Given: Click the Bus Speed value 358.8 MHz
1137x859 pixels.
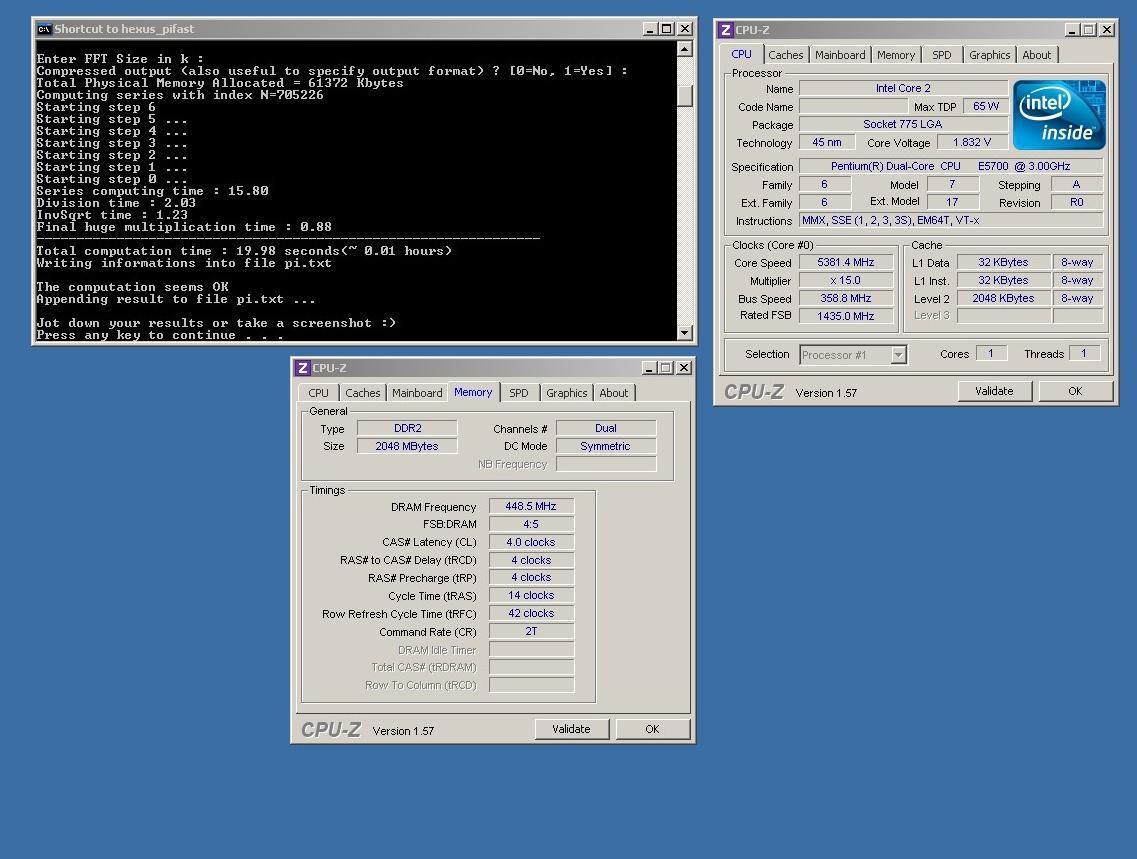Looking at the screenshot, I should [845, 298].
